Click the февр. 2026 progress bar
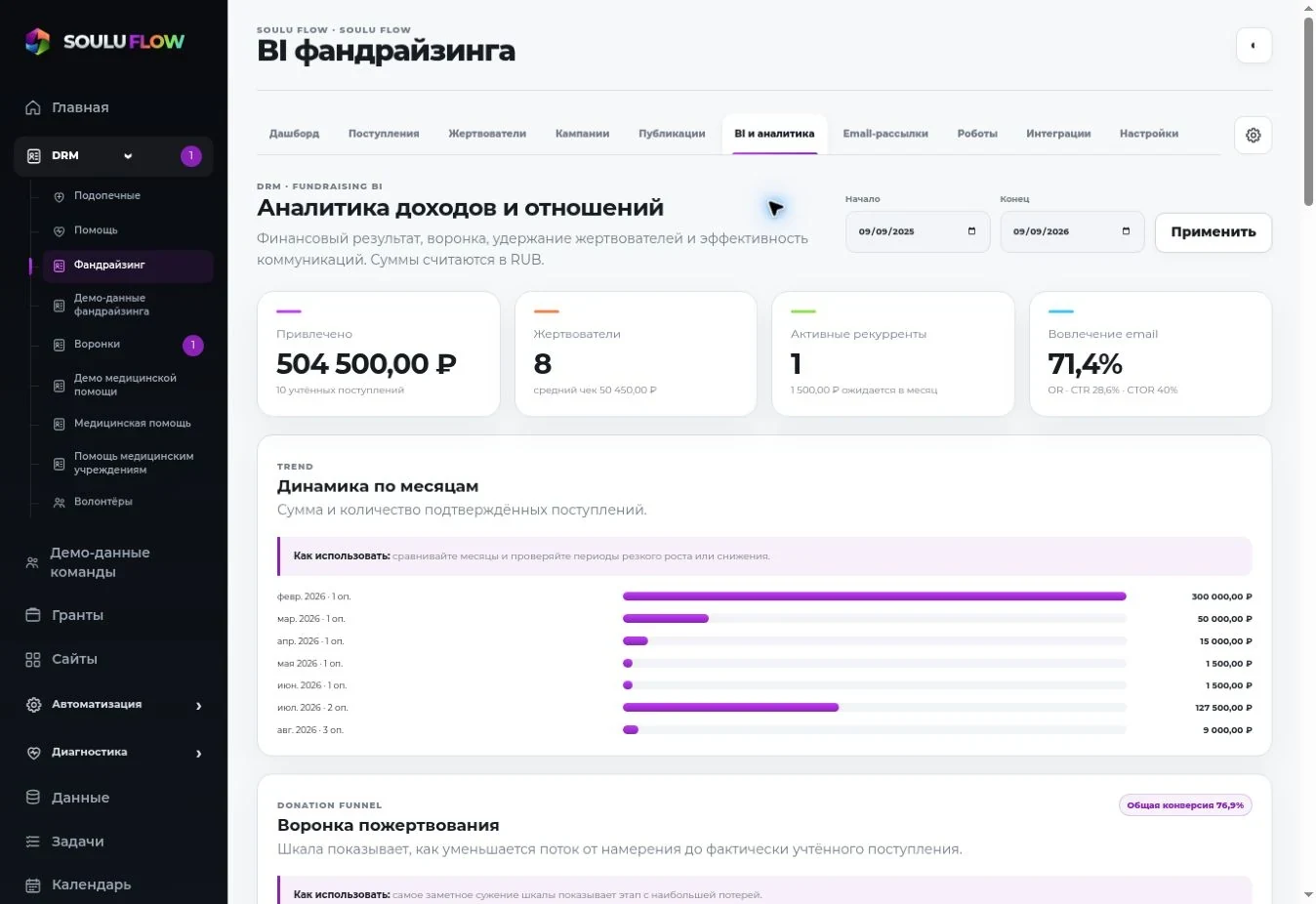 (875, 596)
